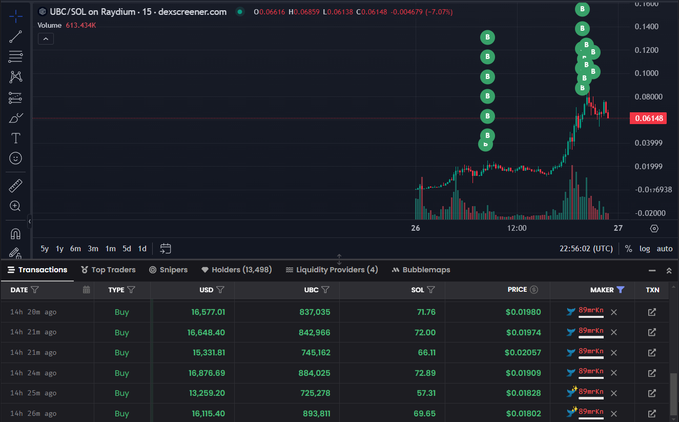Open transaction link for the 13,259.20 buy
The width and height of the screenshot is (679, 422).
pos(652,393)
